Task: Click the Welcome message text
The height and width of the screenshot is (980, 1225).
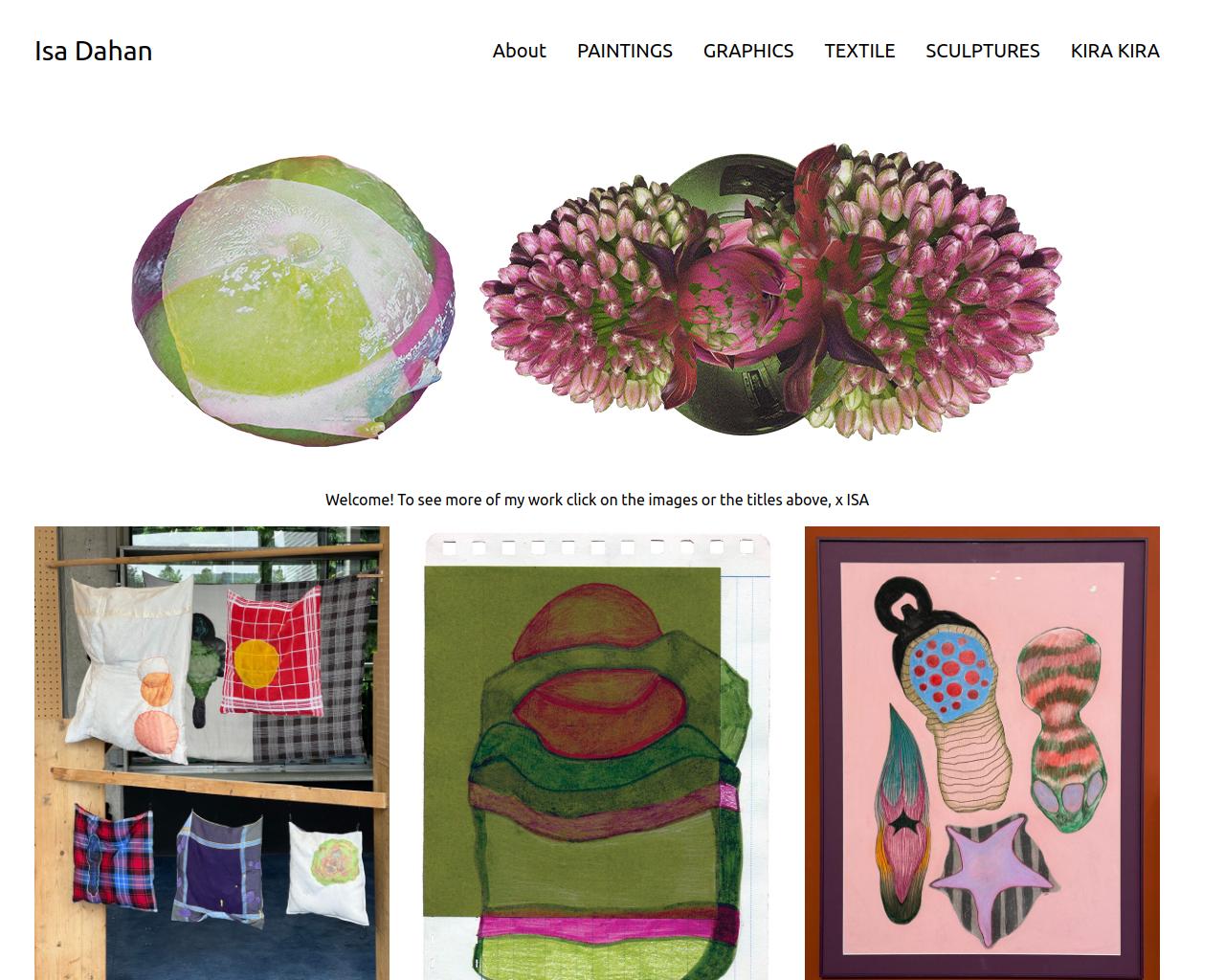Action: [597, 500]
